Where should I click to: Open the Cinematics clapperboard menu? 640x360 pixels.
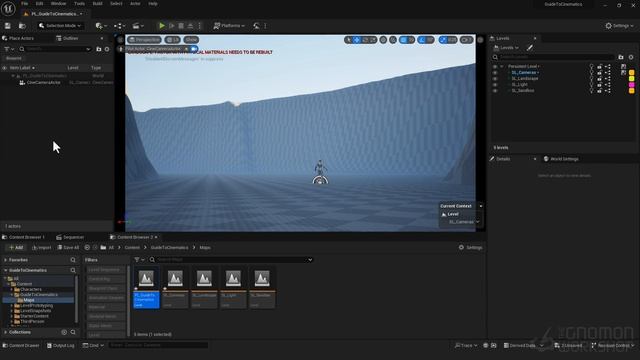[138, 26]
